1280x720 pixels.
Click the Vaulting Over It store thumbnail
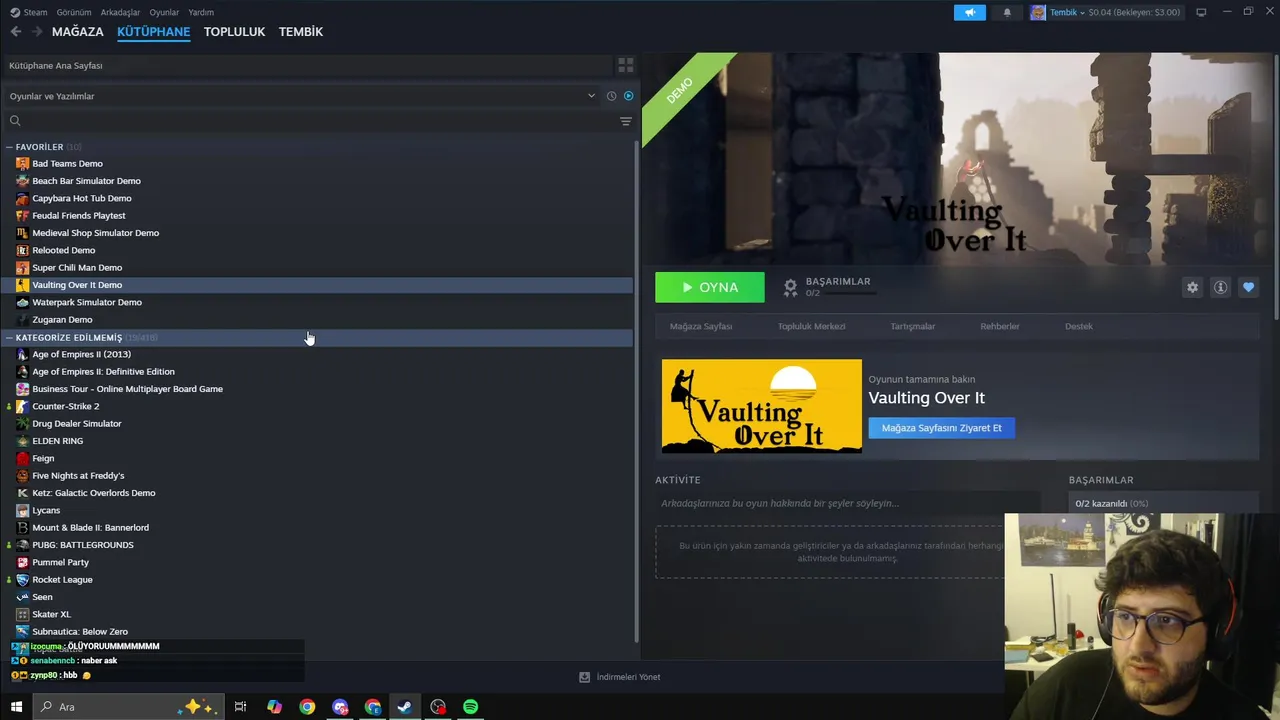click(761, 406)
